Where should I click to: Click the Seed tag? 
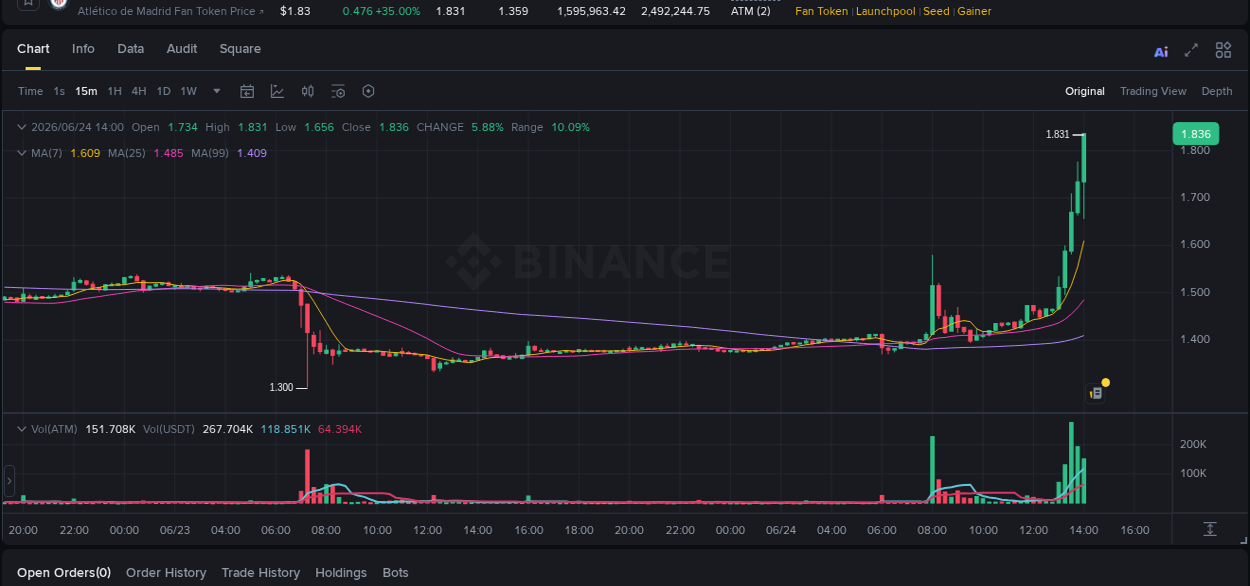936,11
